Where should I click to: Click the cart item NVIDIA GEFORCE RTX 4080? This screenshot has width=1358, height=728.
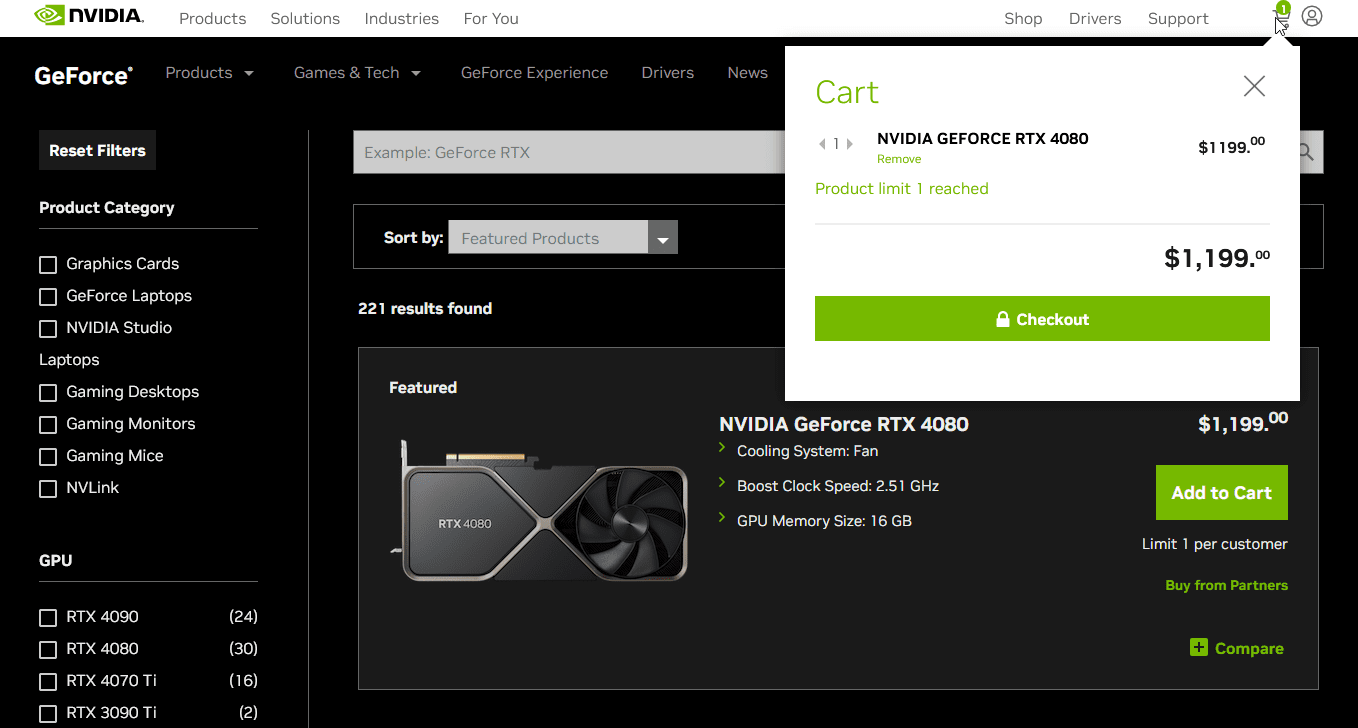pos(982,138)
